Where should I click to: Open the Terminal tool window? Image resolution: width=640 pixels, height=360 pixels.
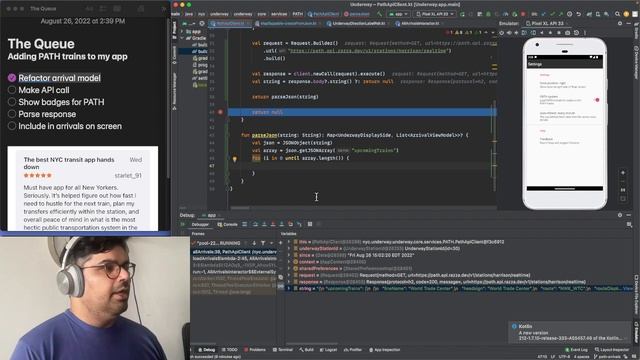pos(283,350)
